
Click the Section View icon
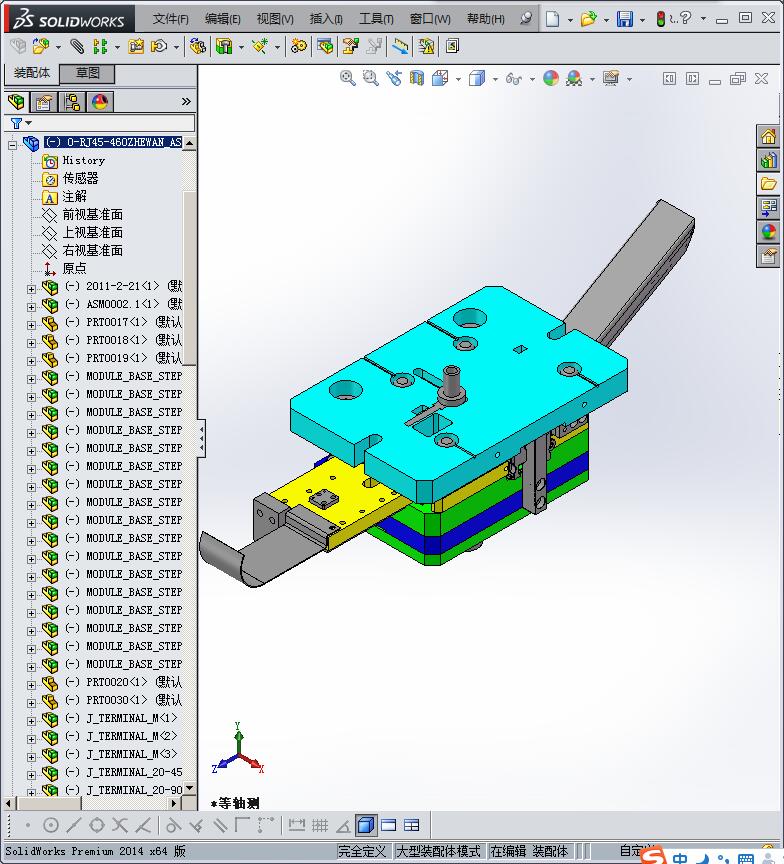click(417, 78)
